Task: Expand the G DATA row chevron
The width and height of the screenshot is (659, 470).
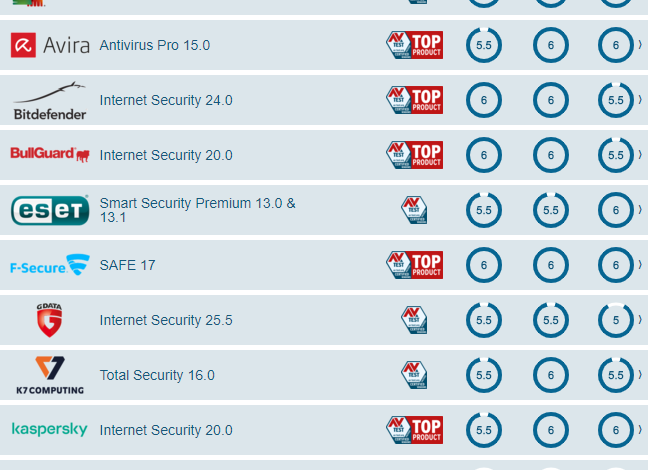Action: (x=640, y=320)
